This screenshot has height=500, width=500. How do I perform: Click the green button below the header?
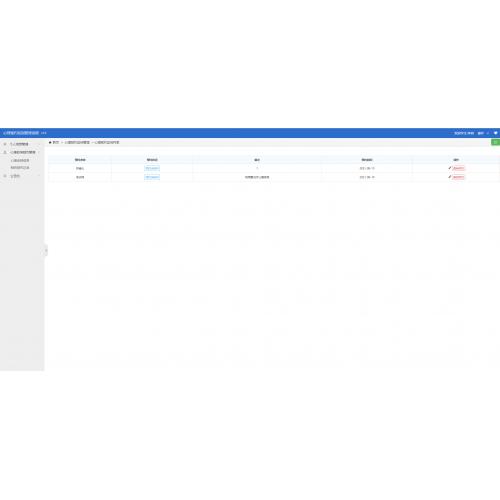pyautogui.click(x=496, y=142)
